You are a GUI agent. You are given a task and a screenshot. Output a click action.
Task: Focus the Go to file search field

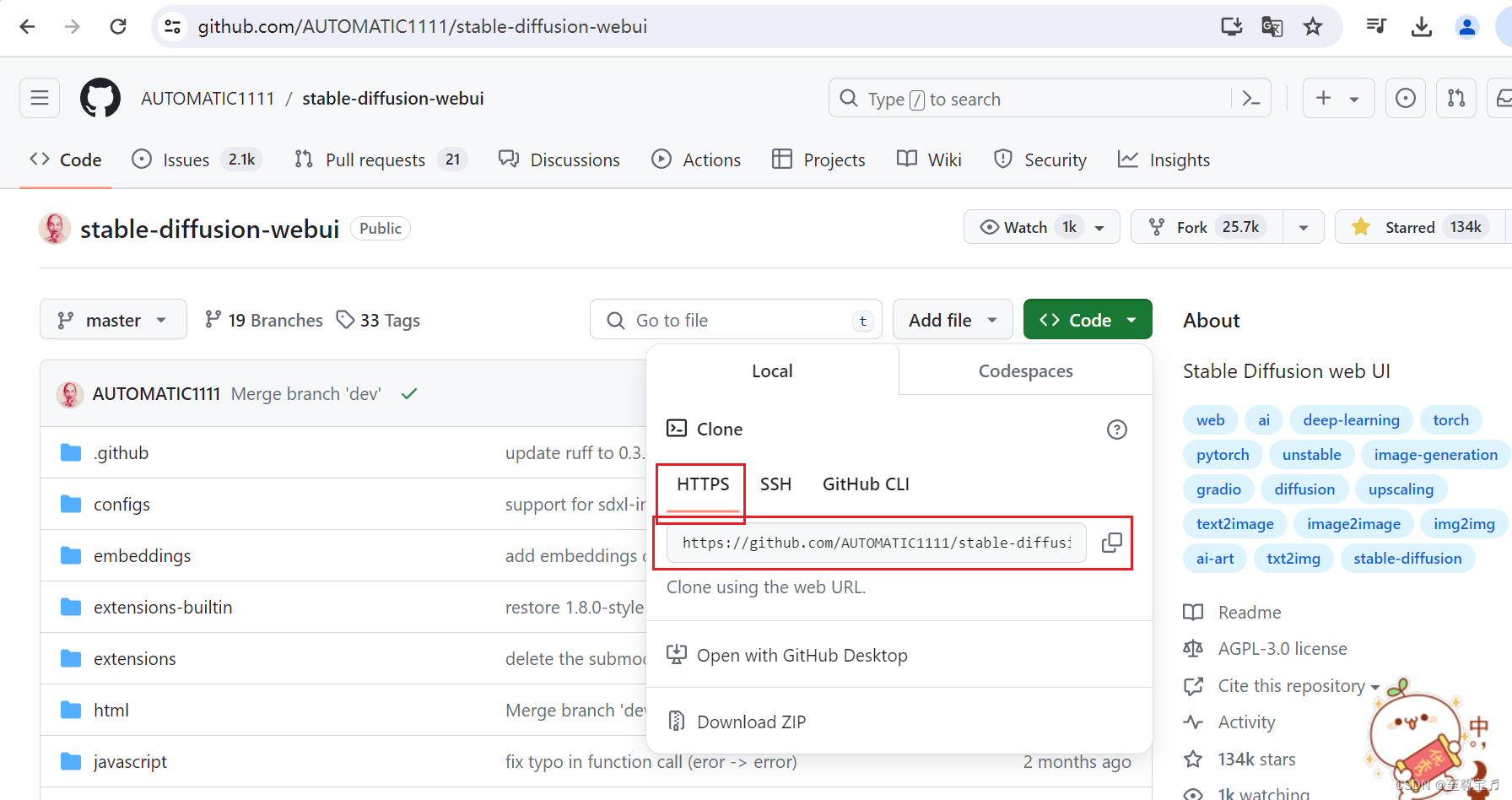[736, 321]
